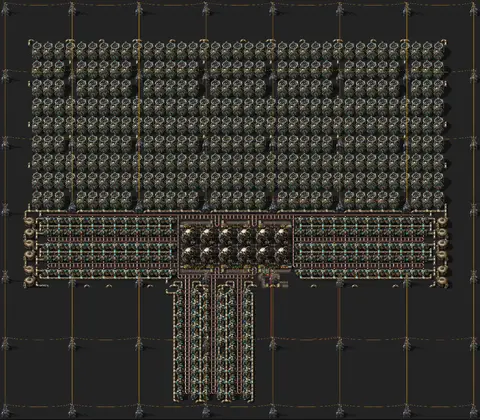480x420 pixels.
Task: Select the bottom-right corner big electric pole
Action: (x=474, y=411)
